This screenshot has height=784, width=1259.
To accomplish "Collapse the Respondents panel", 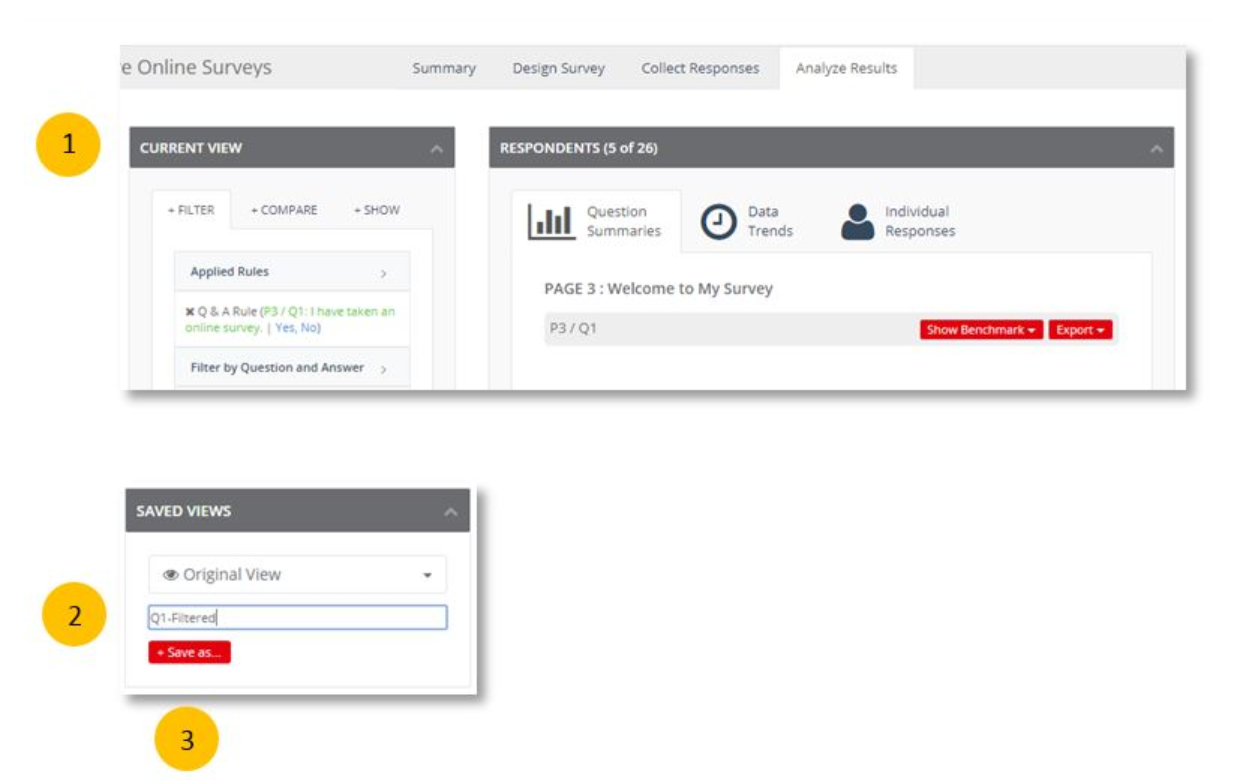I will pyautogui.click(x=1156, y=149).
